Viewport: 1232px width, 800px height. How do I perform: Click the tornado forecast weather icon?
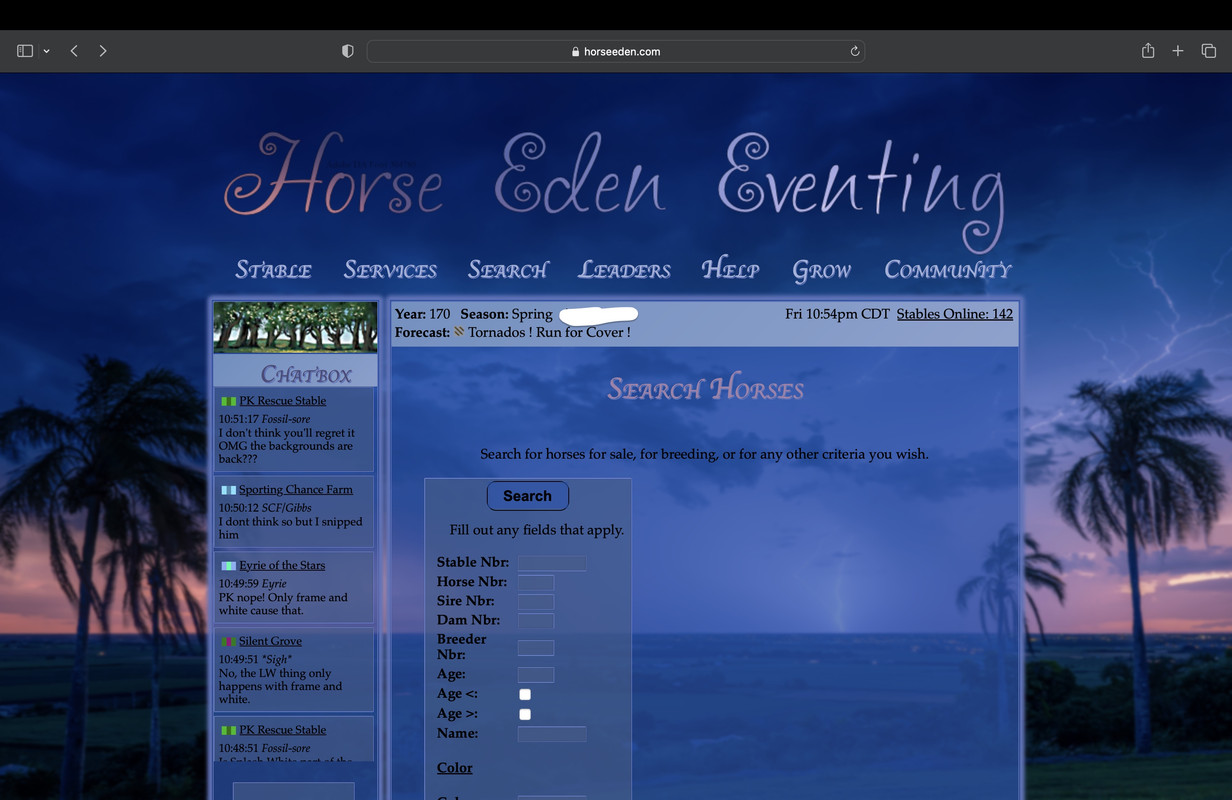(459, 331)
